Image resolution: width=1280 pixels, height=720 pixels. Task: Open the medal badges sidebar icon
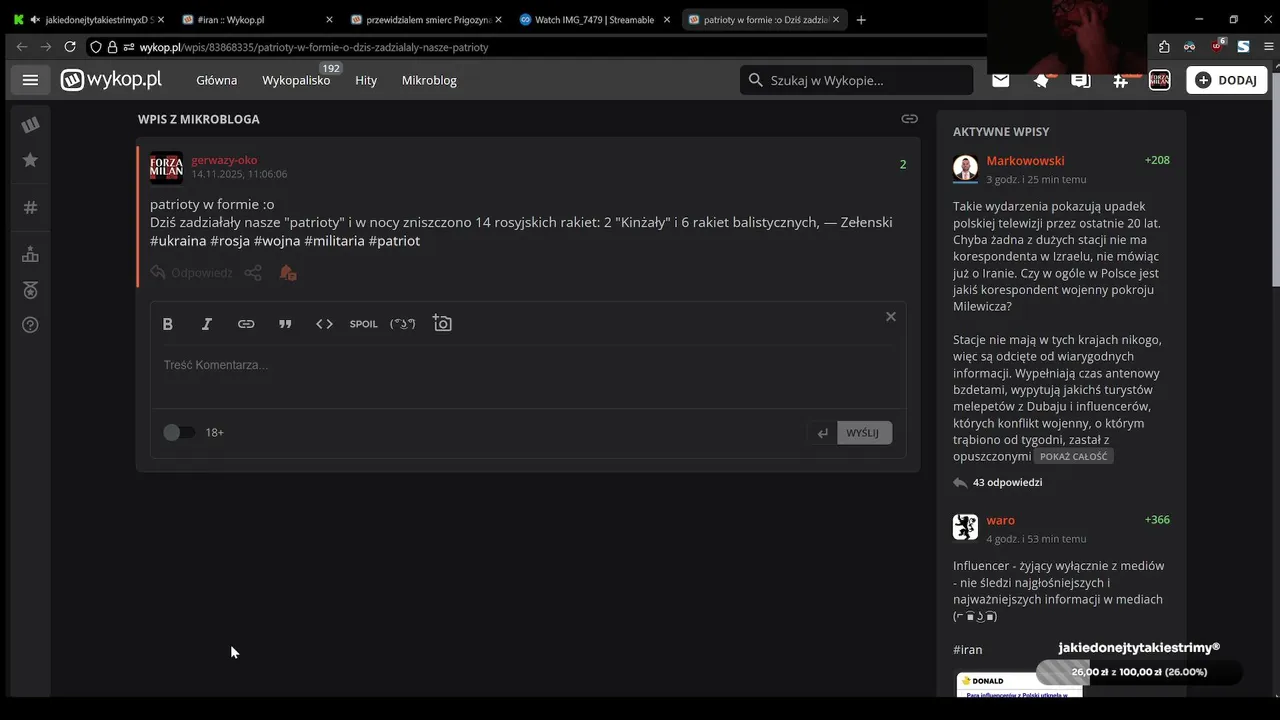(x=30, y=290)
